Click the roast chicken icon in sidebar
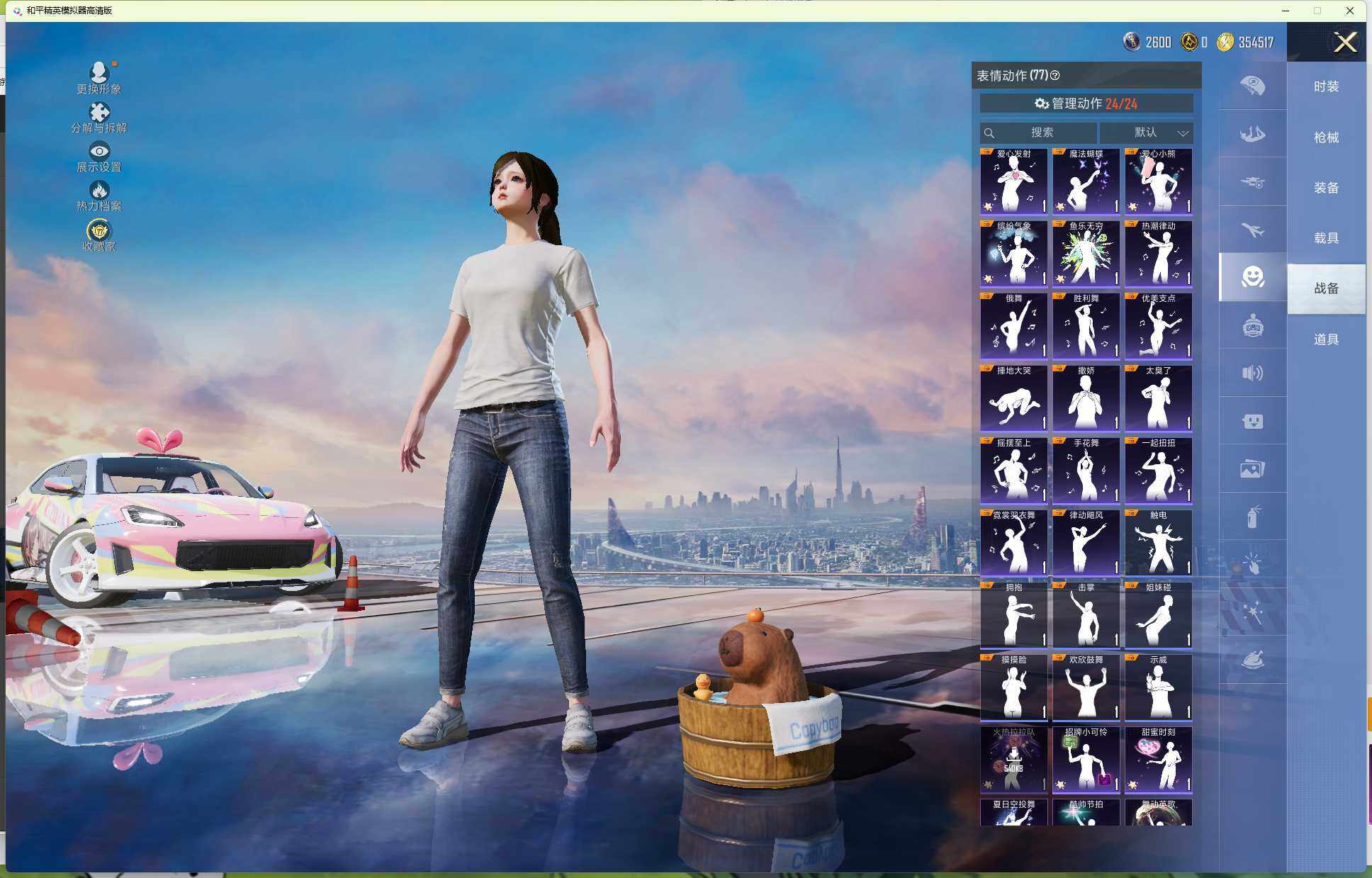The height and width of the screenshot is (878, 1372). coord(1252,660)
